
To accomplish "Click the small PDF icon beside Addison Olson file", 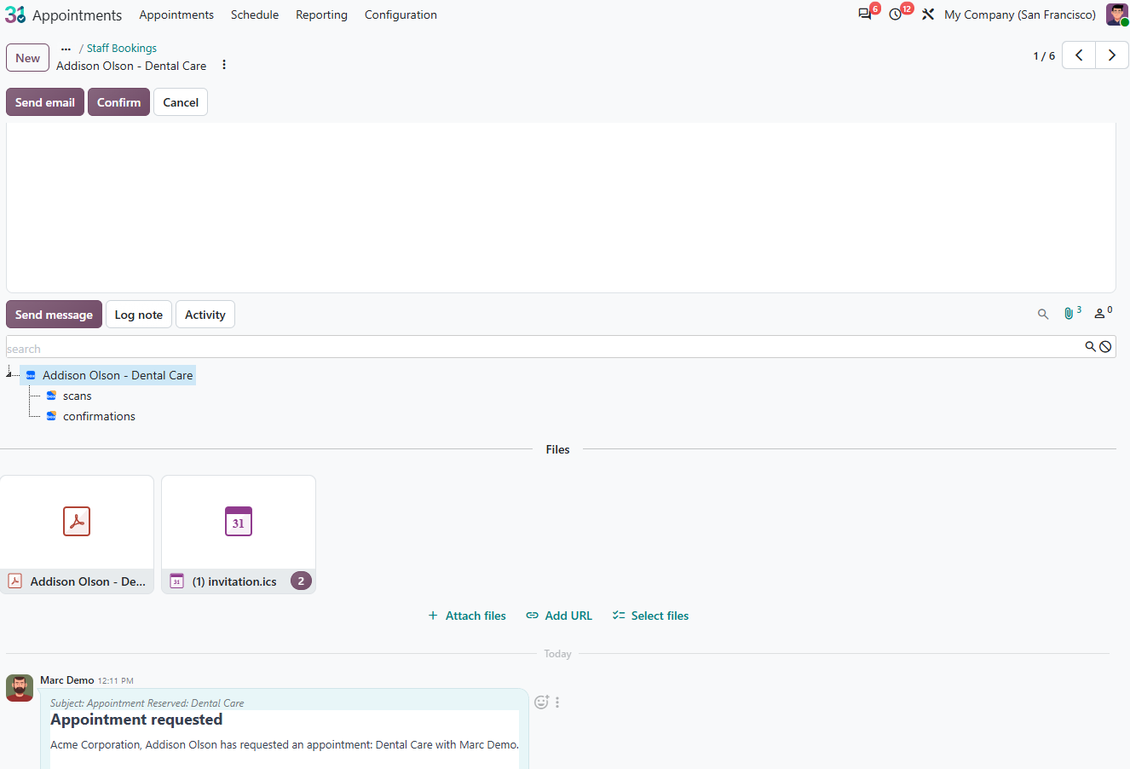I will point(14,581).
